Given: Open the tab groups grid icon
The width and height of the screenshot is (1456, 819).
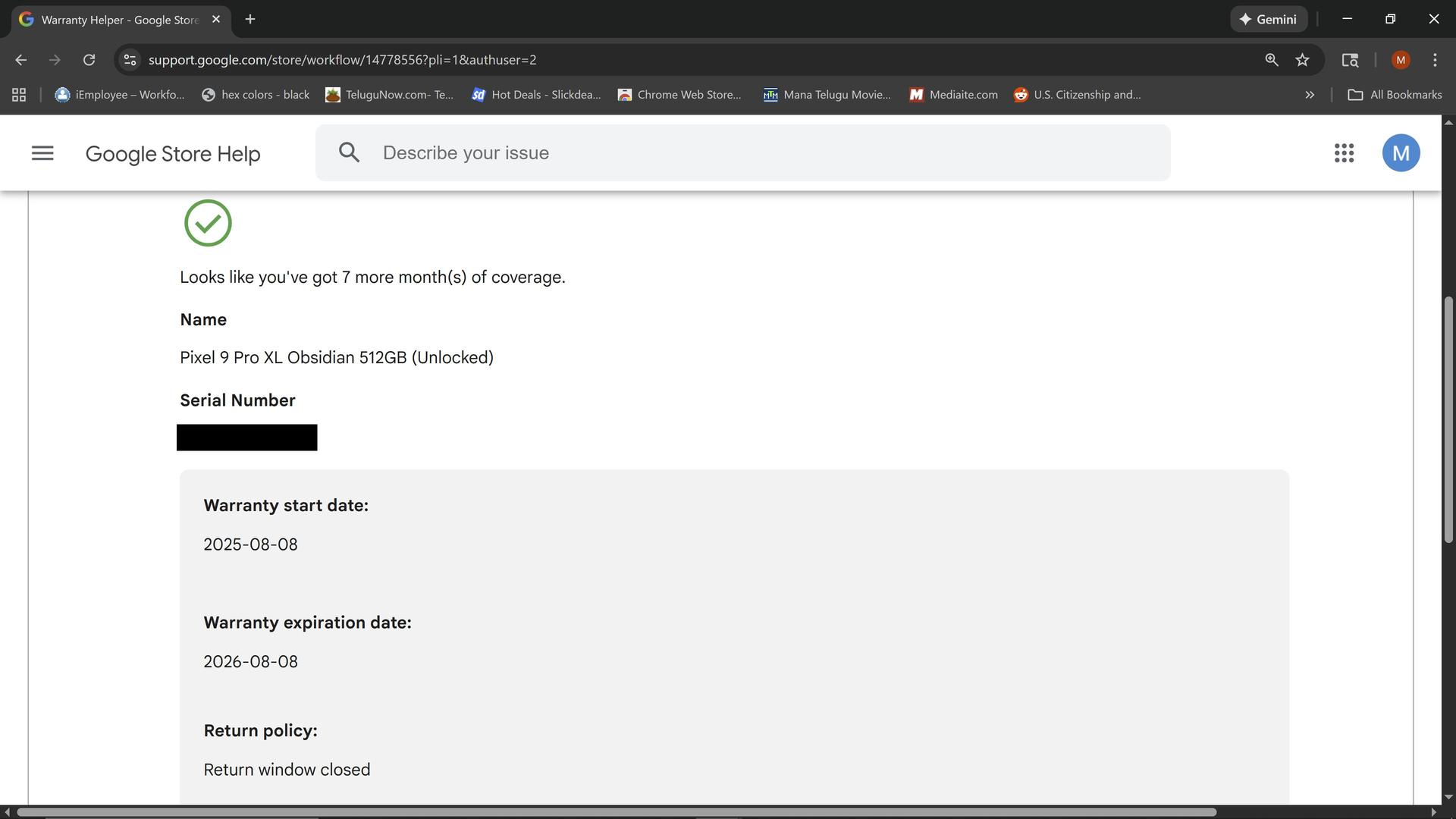Looking at the screenshot, I should pyautogui.click(x=19, y=95).
